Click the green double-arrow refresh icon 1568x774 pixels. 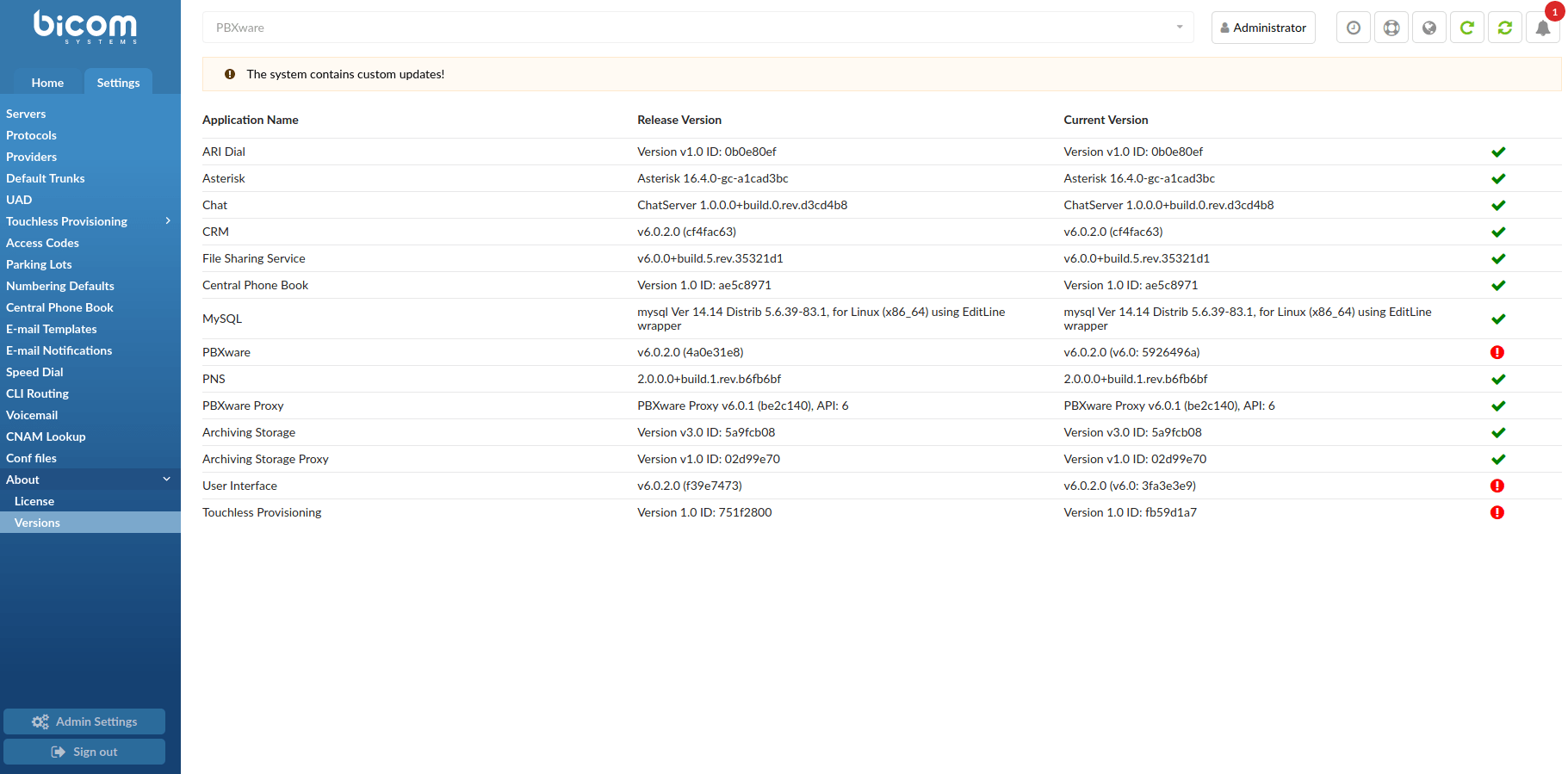tap(1505, 28)
